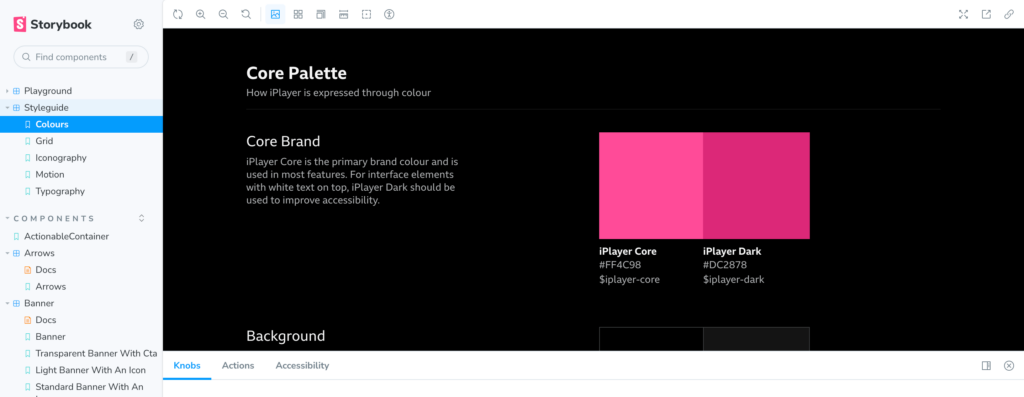This screenshot has width=1024, height=397.
Task: Collapse the Styleguide folder
Action: pyautogui.click(x=8, y=108)
